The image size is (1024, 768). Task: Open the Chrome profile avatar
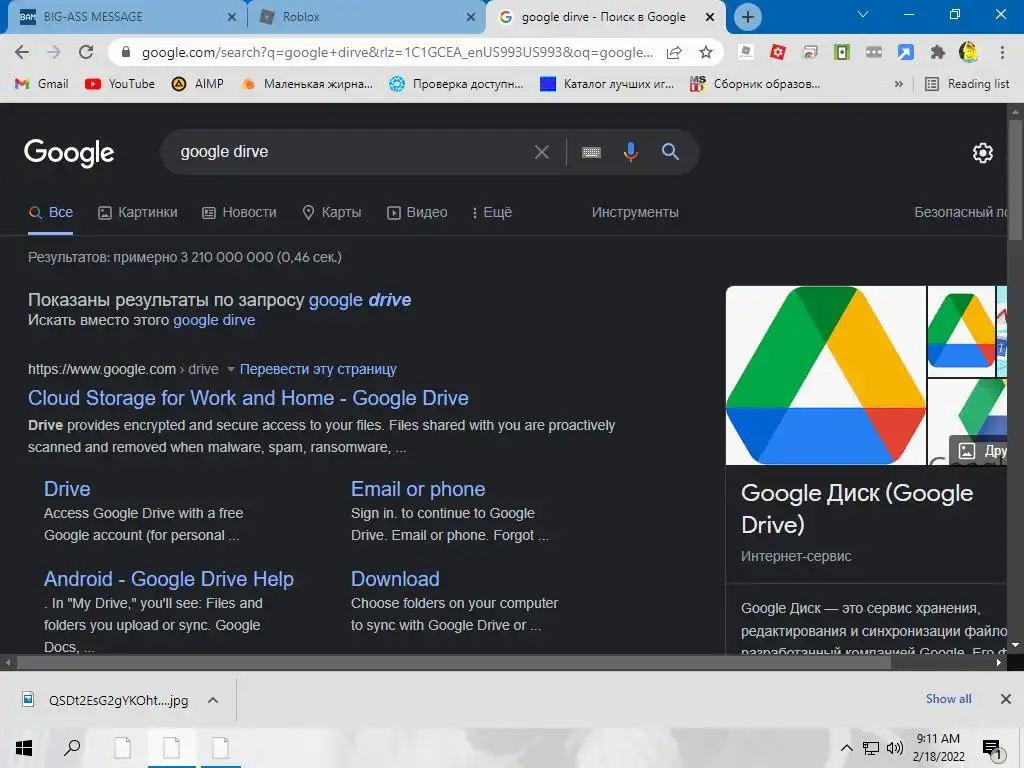pos(968,52)
